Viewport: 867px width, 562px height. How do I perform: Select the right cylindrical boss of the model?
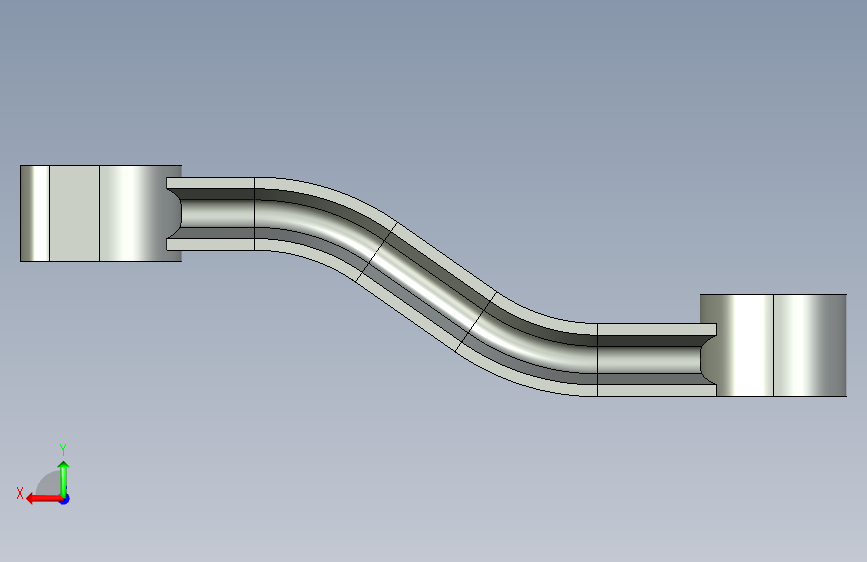[x=773, y=345]
